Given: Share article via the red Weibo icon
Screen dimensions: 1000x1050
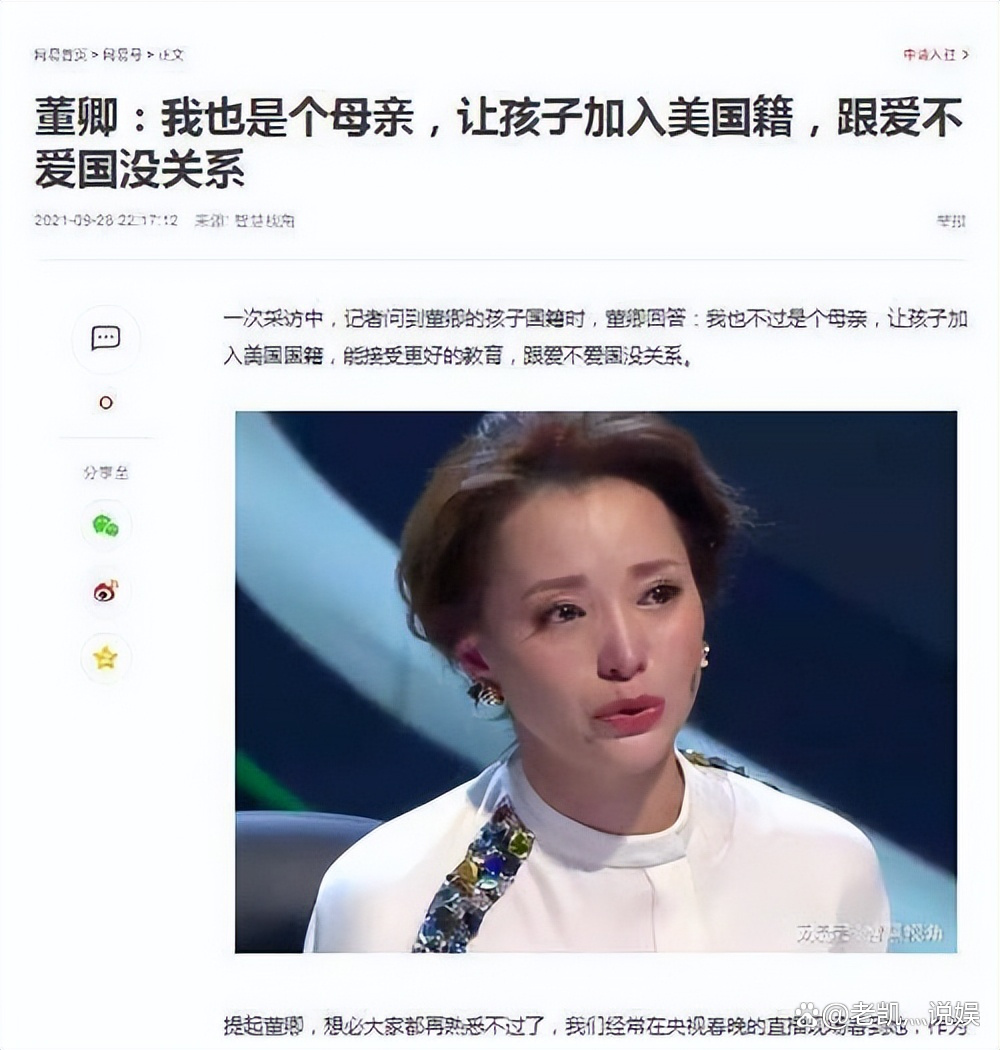Looking at the screenshot, I should 106,591.
